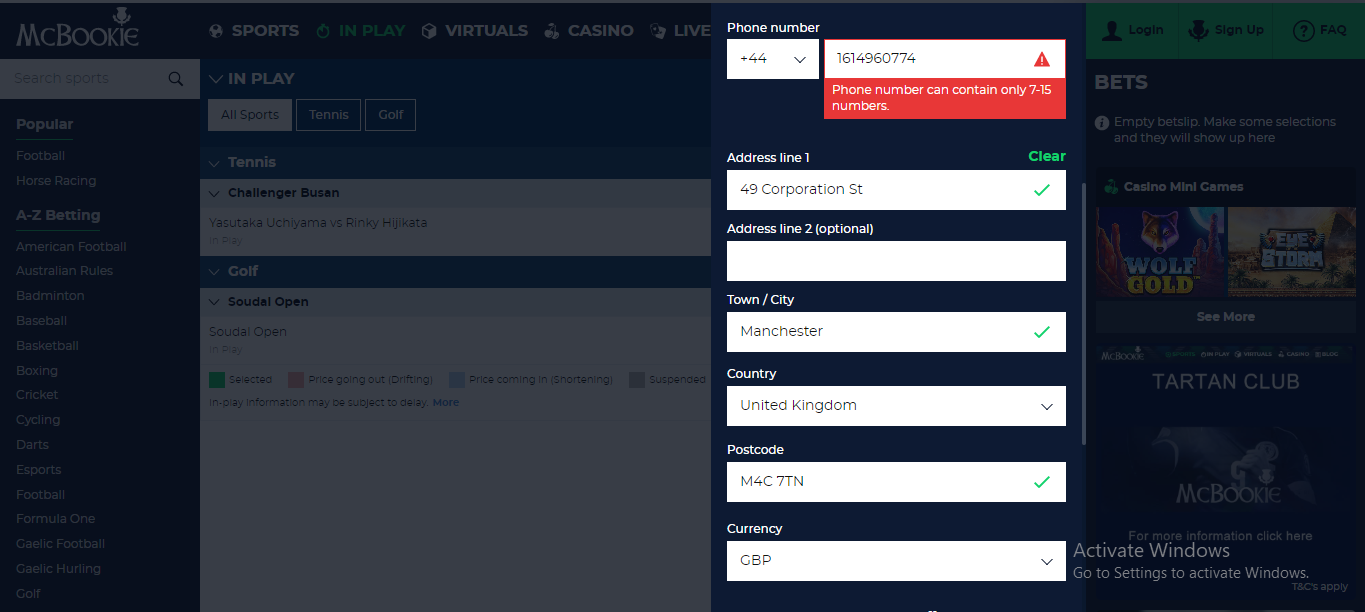Click the Price going out legend swatch
This screenshot has height=612, width=1365.
(x=296, y=380)
